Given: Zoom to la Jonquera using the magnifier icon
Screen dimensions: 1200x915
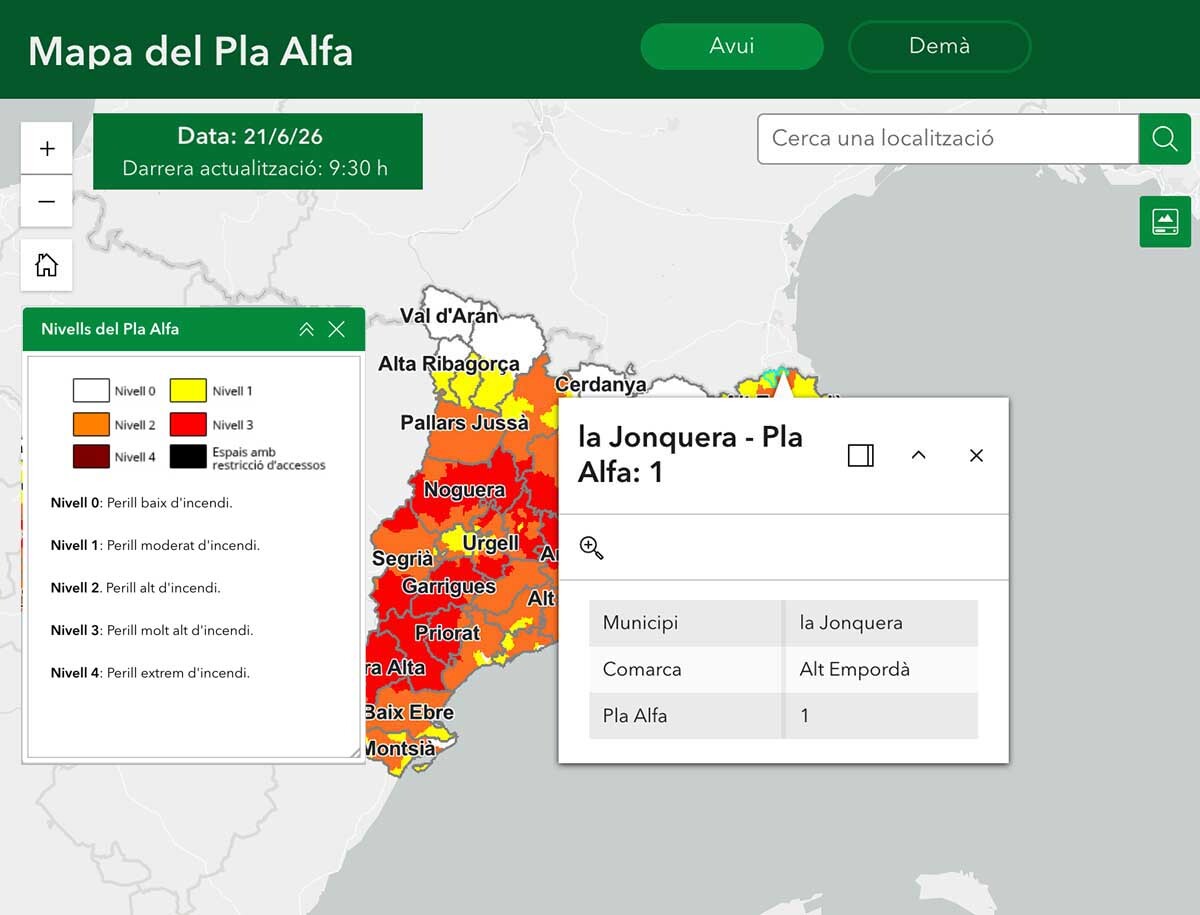Looking at the screenshot, I should [591, 547].
